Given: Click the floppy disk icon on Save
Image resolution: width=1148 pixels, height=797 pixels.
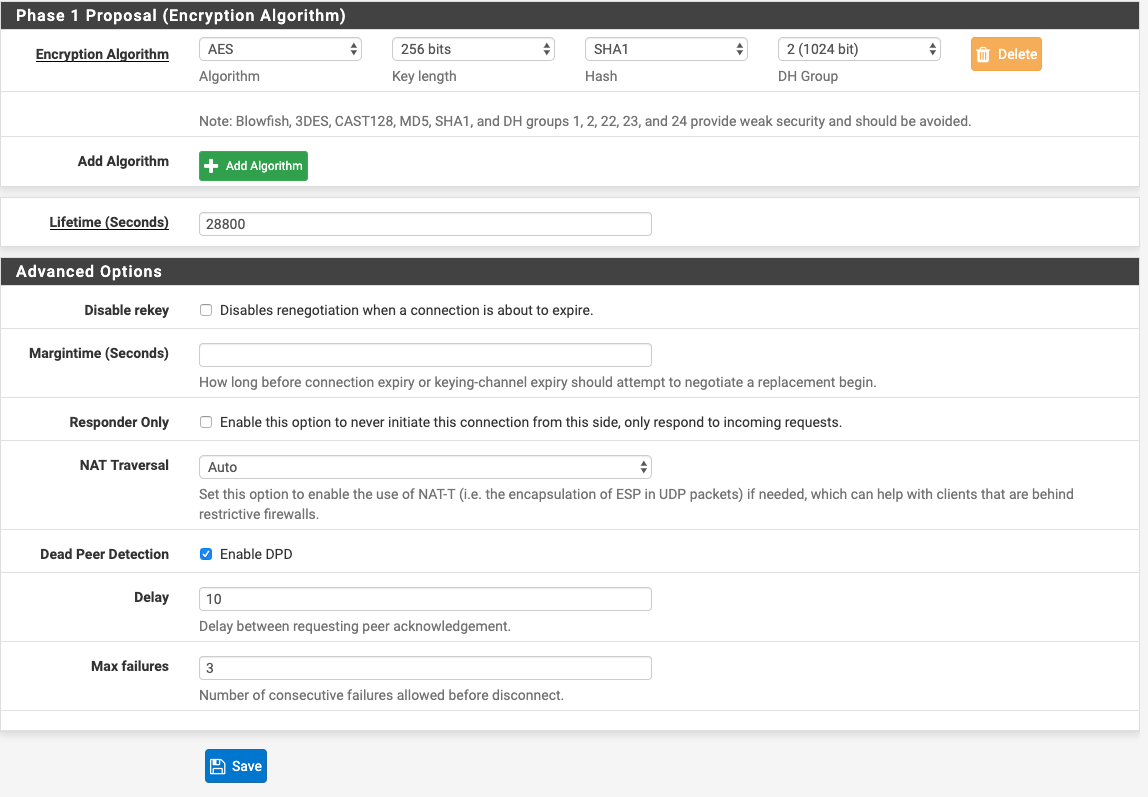Looking at the screenshot, I should point(218,766).
